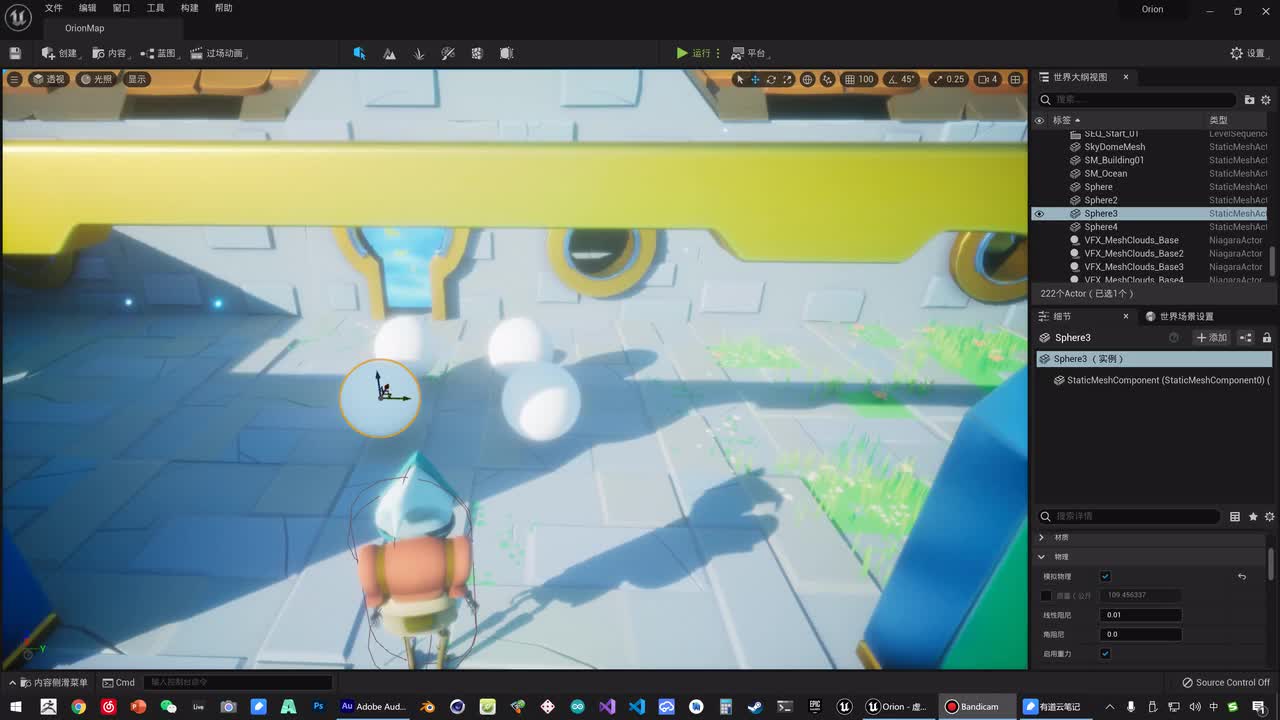
Task: Toggle scale snap icon
Action: [x=937, y=79]
